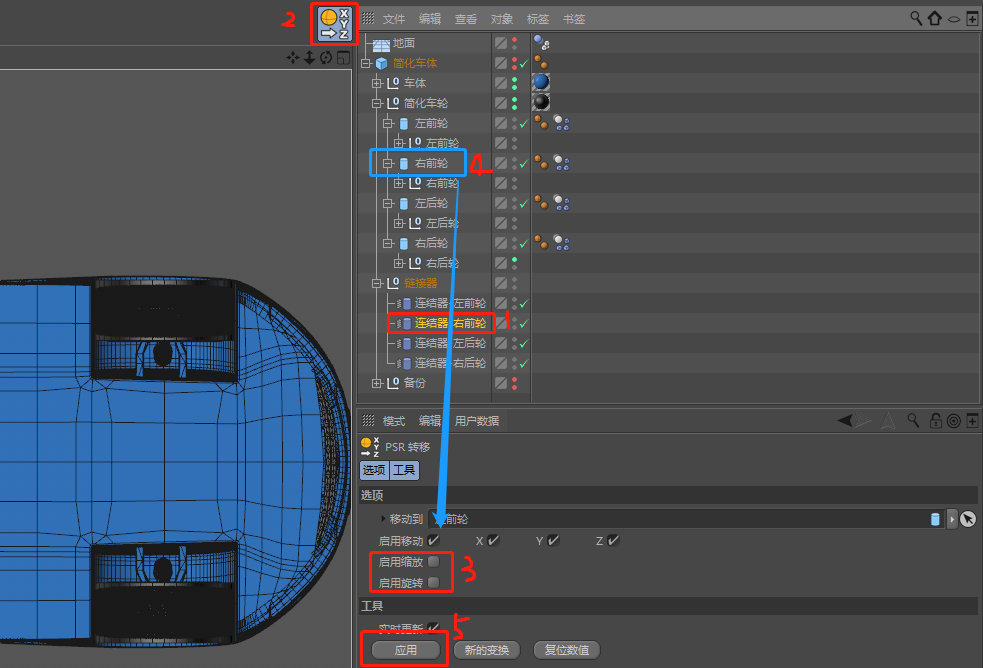Click the grip icon left of 文件 menu
The width and height of the screenshot is (983, 668).
tap(368, 18)
